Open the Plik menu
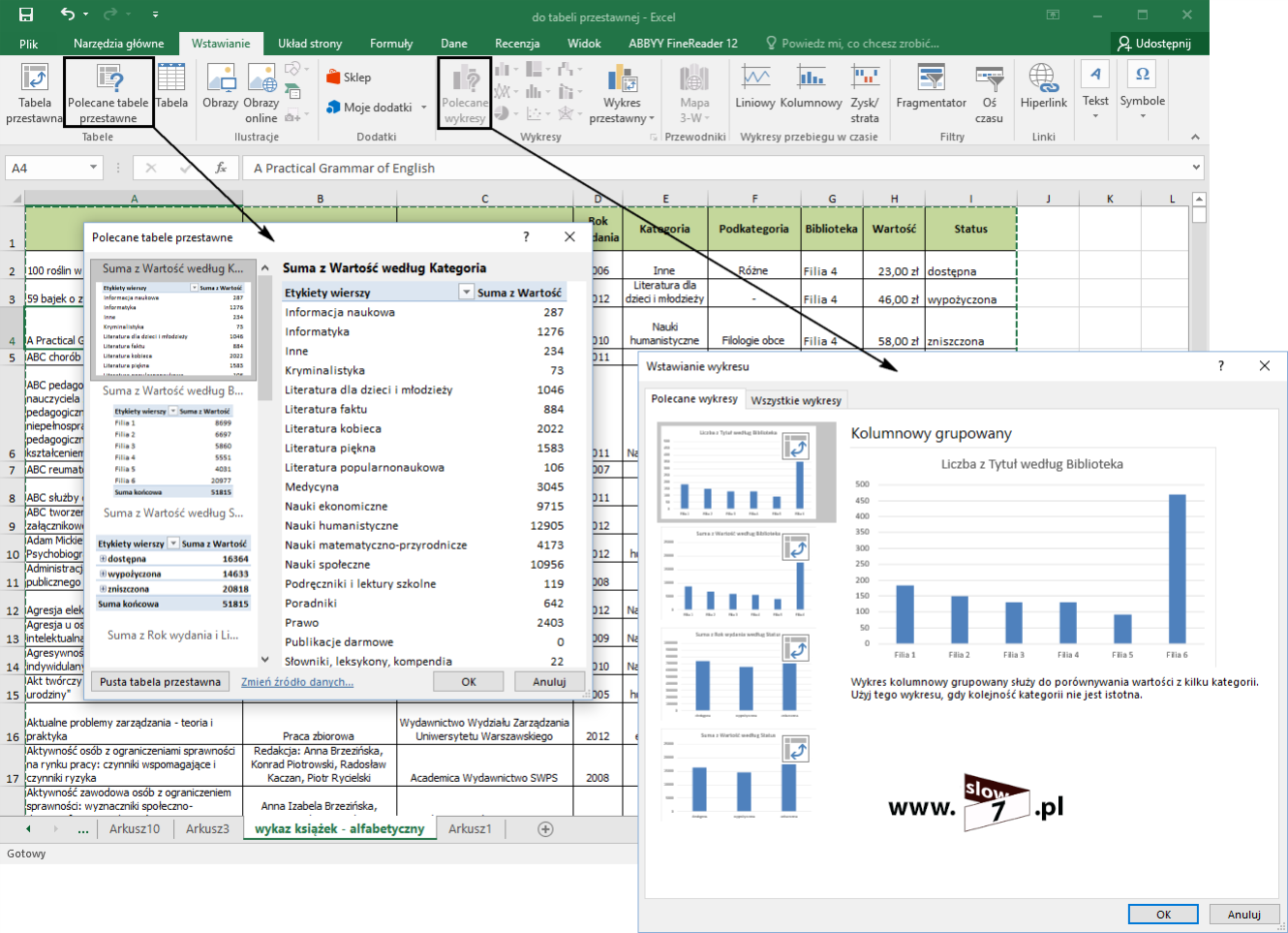The width and height of the screenshot is (1288, 933). 28,44
